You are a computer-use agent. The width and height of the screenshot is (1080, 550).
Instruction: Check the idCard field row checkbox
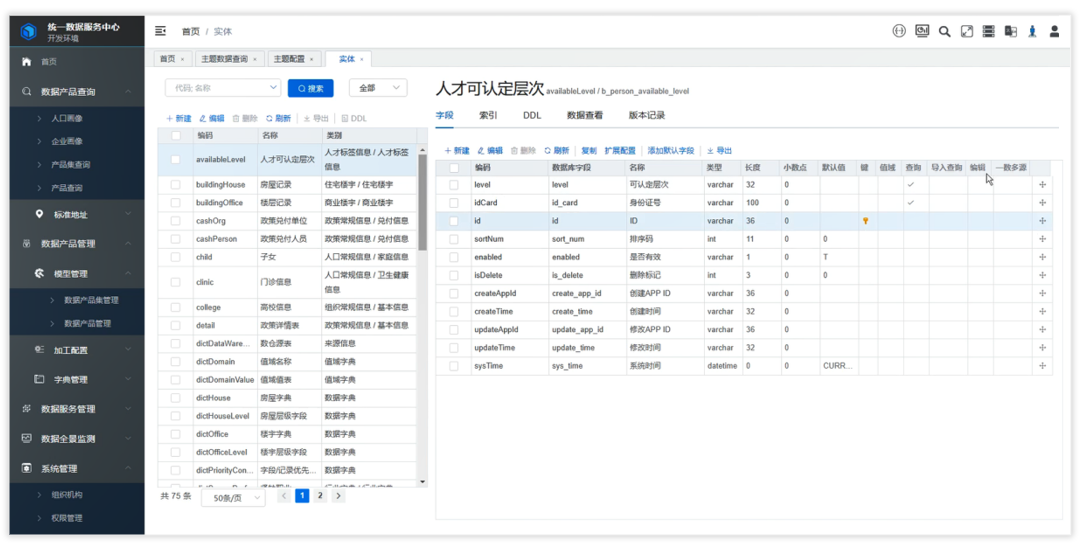tap(454, 203)
